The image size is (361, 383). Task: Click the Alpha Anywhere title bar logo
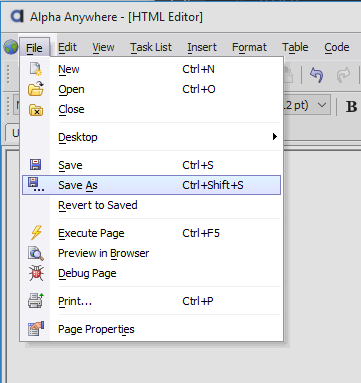[17, 16]
